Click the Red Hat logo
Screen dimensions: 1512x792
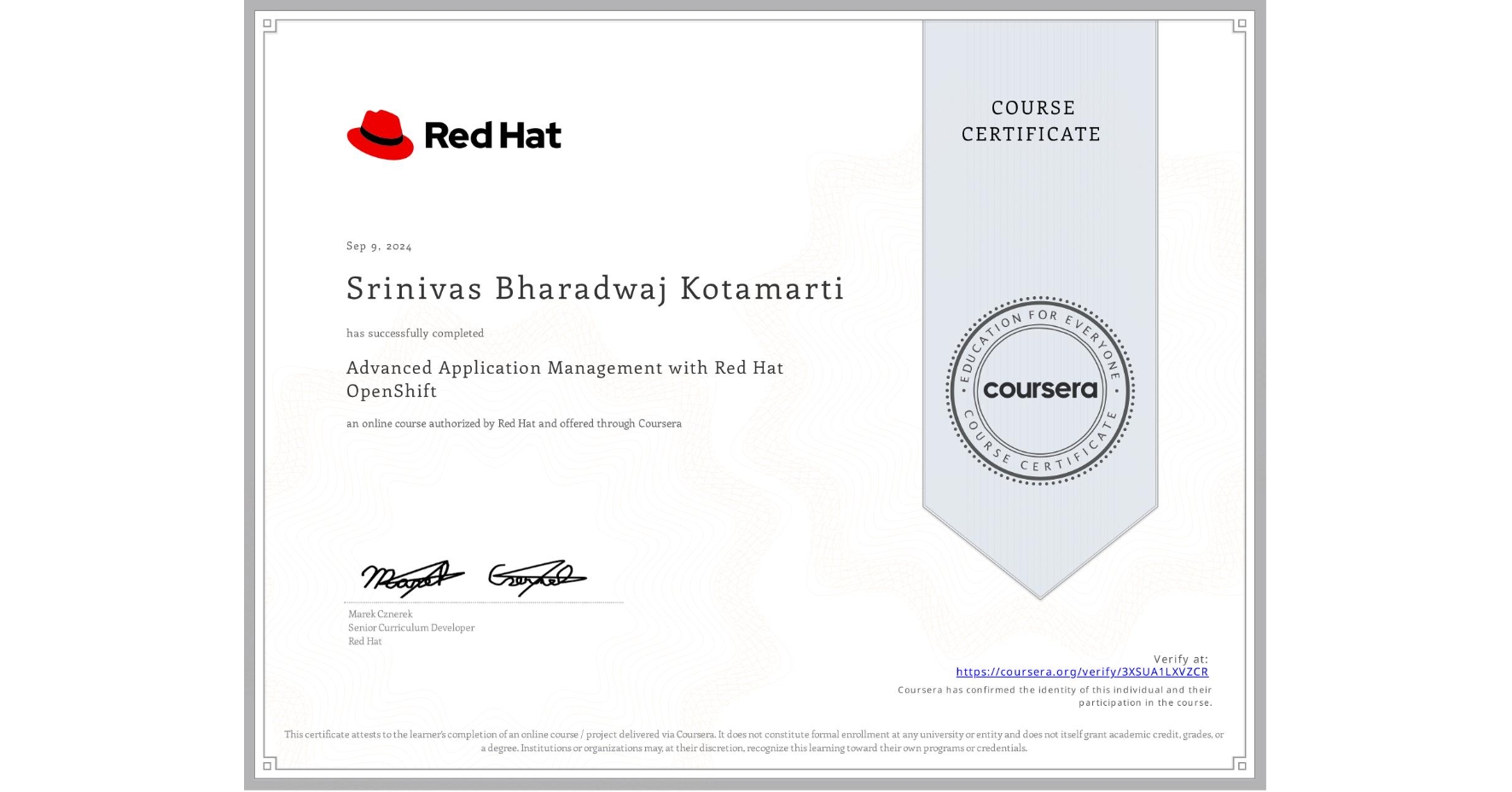click(454, 135)
